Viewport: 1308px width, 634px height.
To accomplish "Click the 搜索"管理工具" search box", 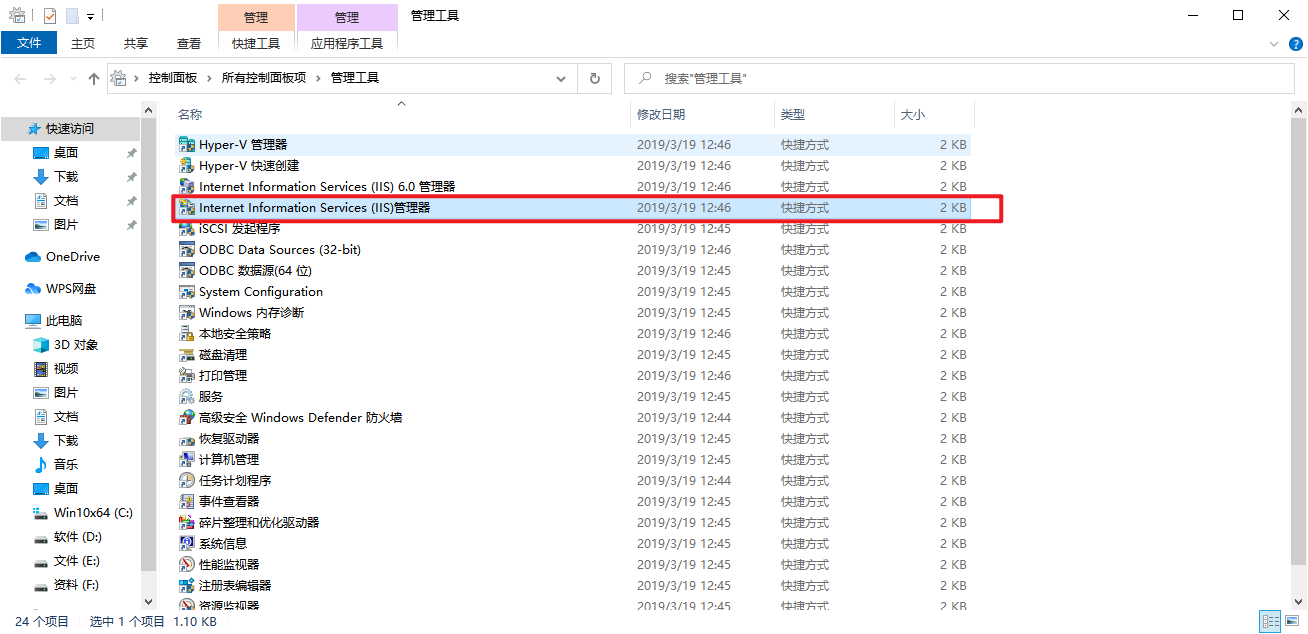I will pyautogui.click(x=959, y=78).
